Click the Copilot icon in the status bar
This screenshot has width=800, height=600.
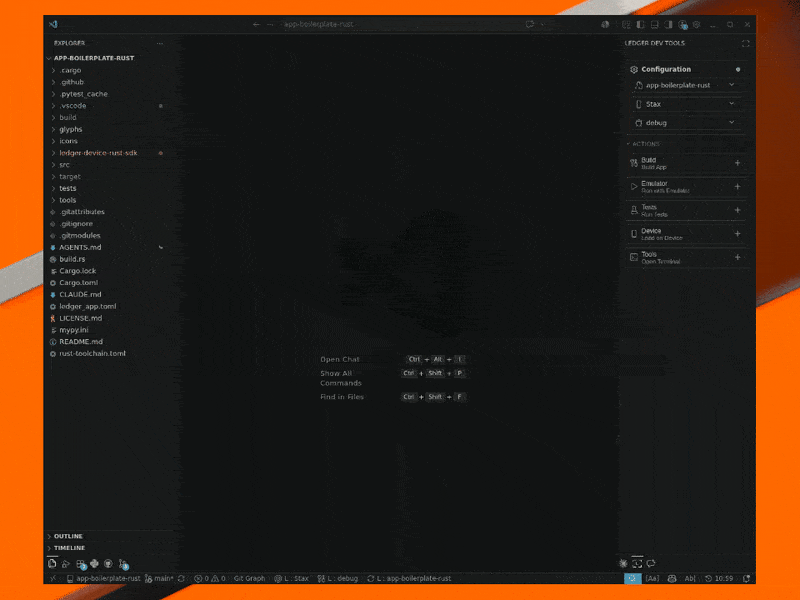coord(672,578)
